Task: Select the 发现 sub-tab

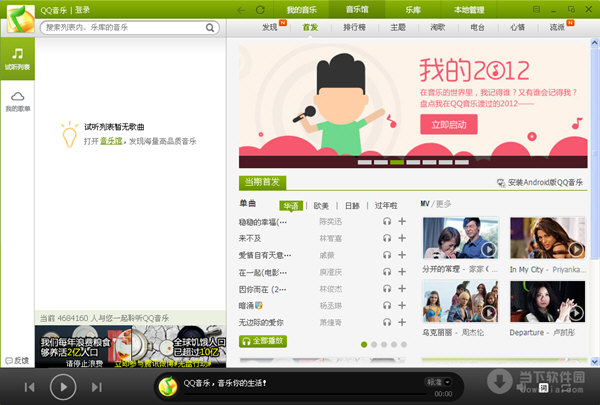Action: tap(270, 28)
